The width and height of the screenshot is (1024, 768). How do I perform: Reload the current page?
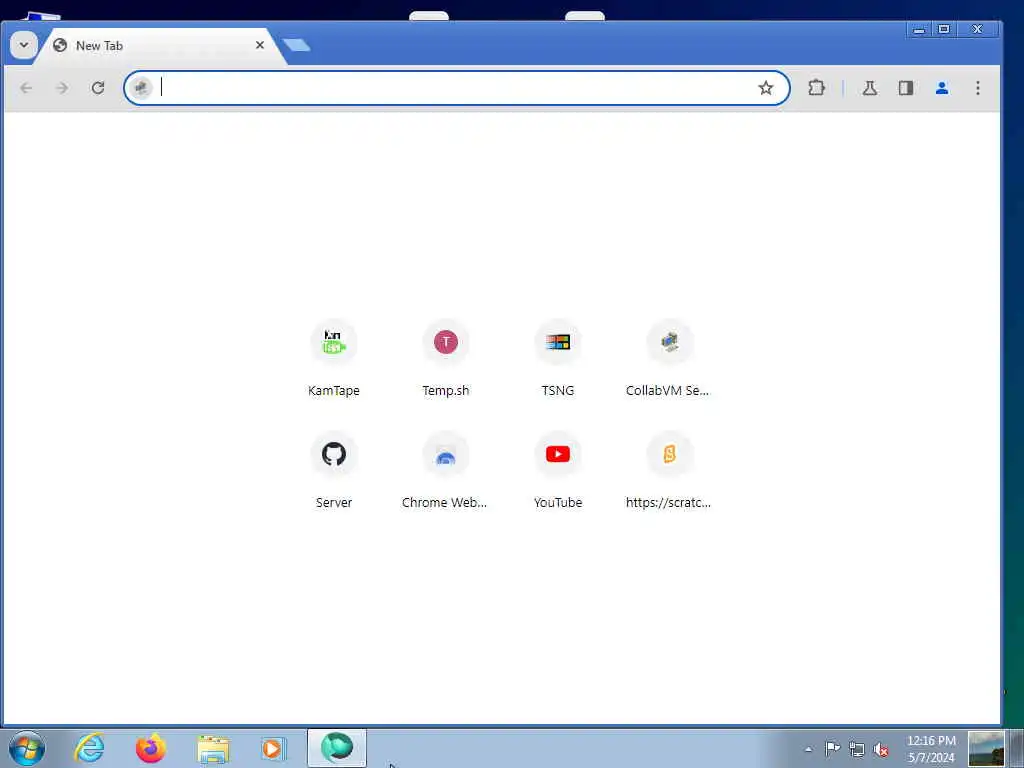tap(98, 88)
